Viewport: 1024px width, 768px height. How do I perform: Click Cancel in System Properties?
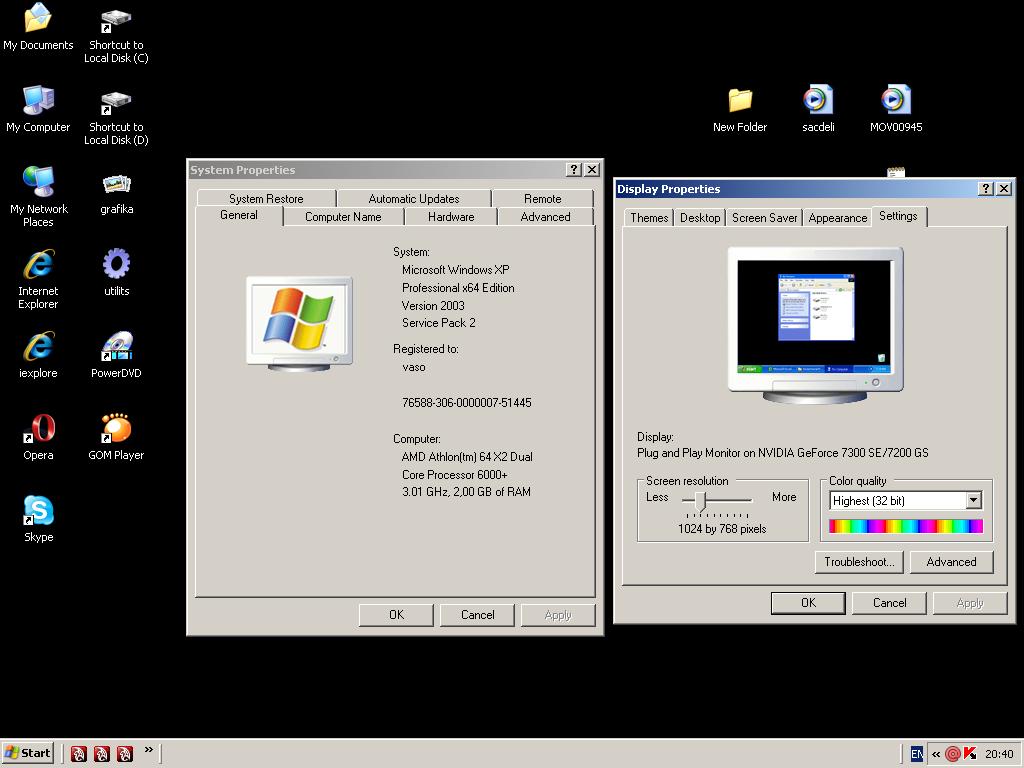click(x=477, y=615)
